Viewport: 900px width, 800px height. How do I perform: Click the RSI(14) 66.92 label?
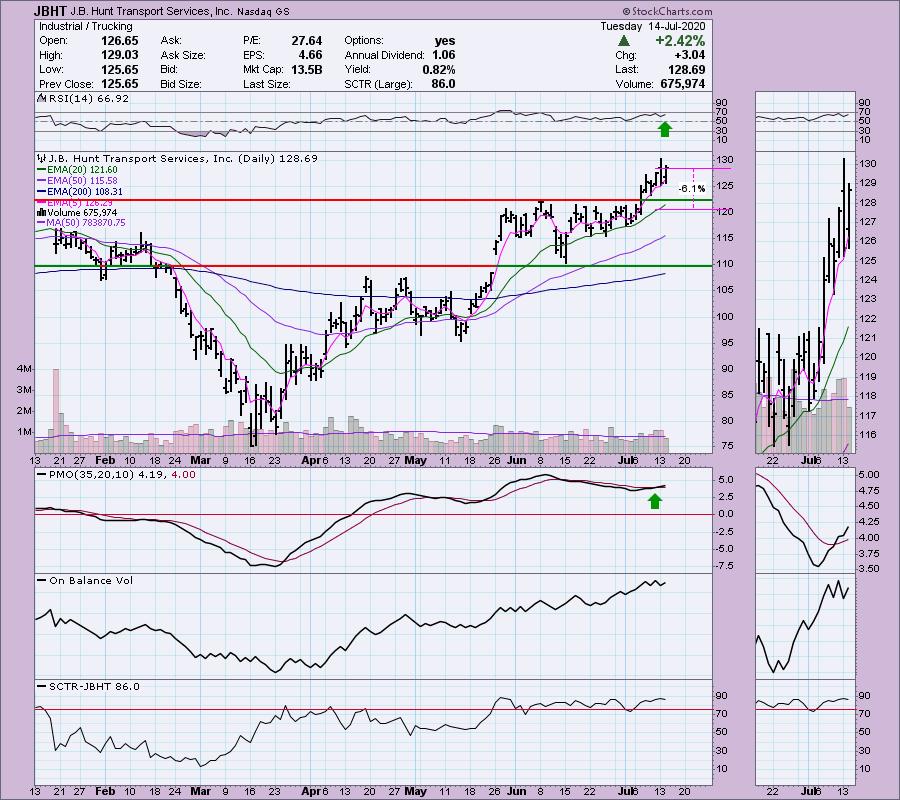(83, 99)
